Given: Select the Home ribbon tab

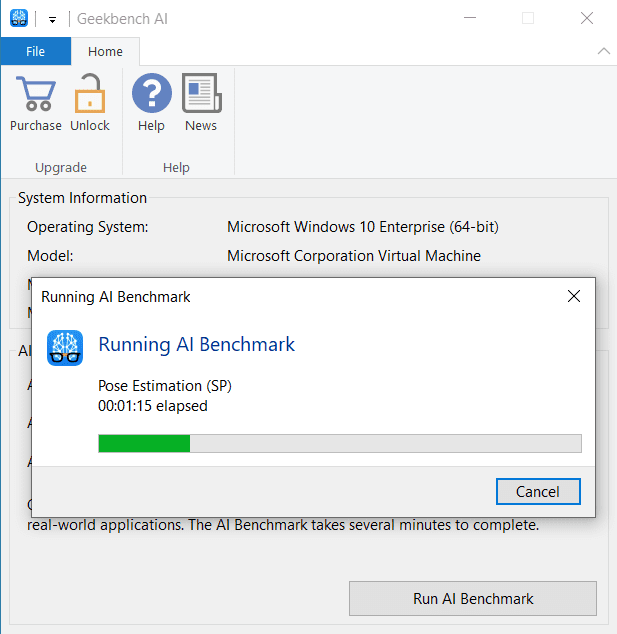Looking at the screenshot, I should pos(105,51).
